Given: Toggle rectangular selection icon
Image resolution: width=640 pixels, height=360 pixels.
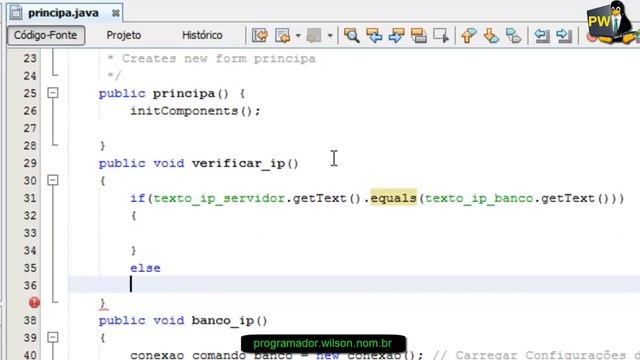Looking at the screenshot, I should point(441,36).
